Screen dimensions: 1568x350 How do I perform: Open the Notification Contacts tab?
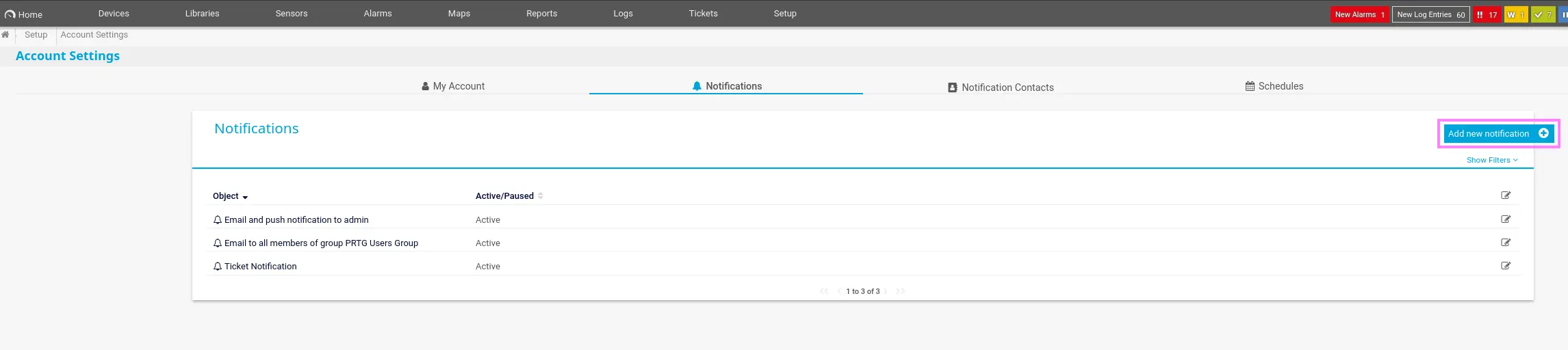click(x=1001, y=87)
